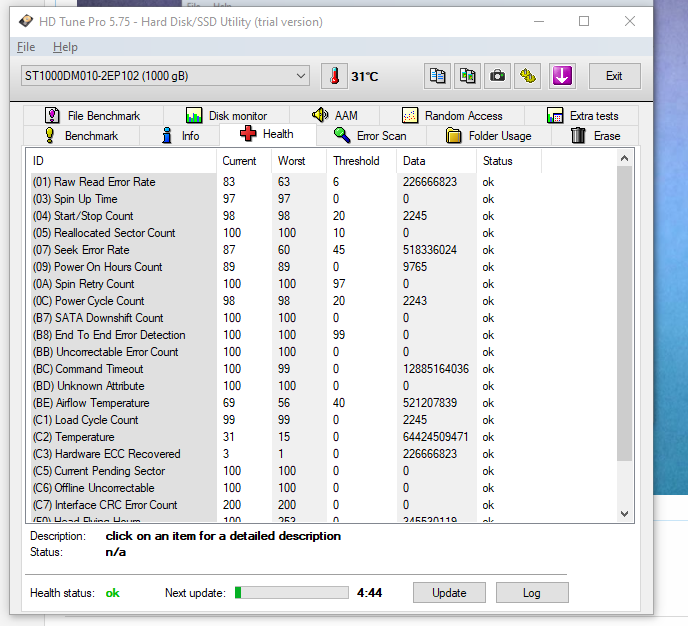Click the Update button
Image resolution: width=688 pixels, height=626 pixels.
click(x=449, y=593)
